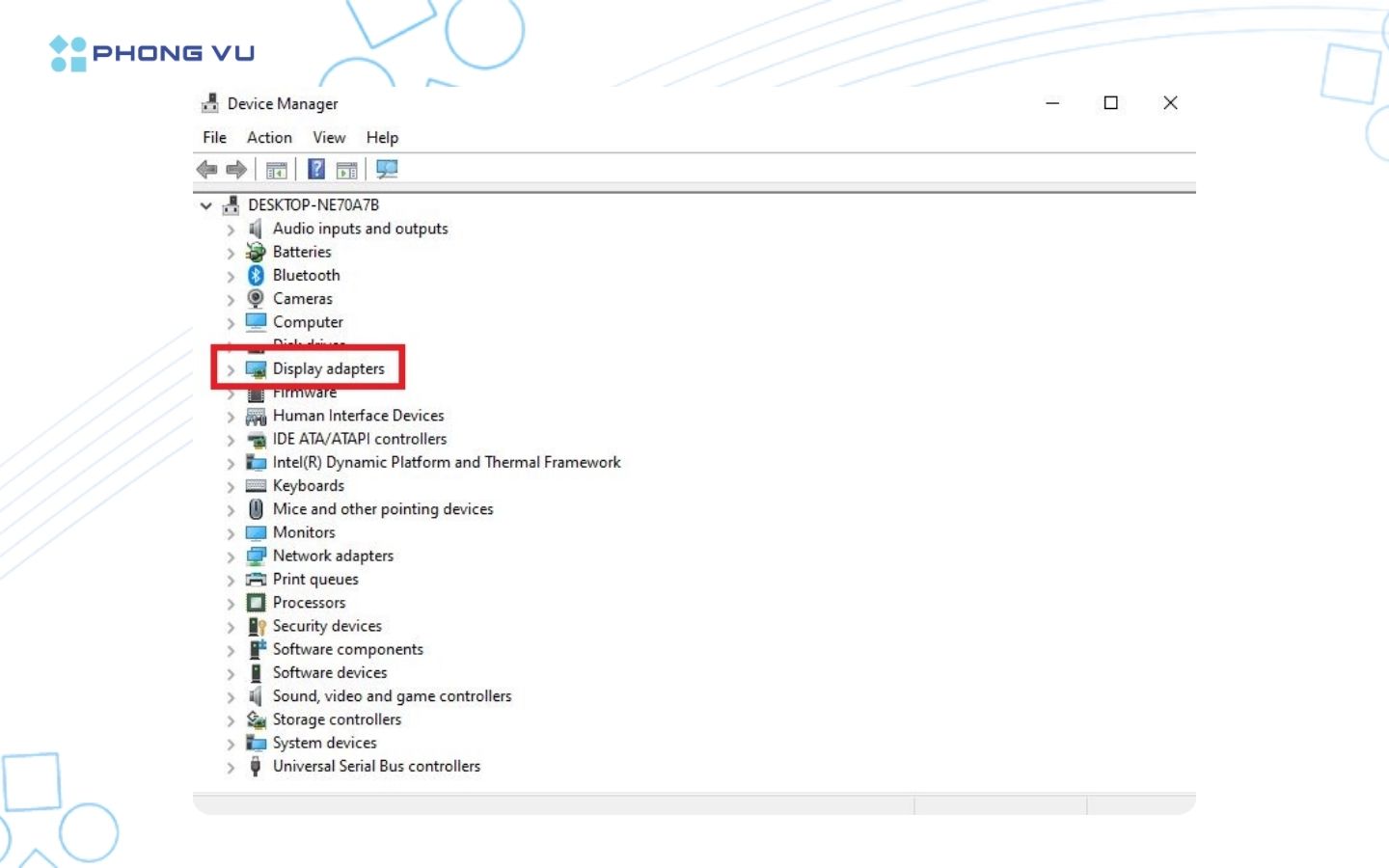Click the Back arrow toolbar icon
1389x868 pixels.
point(206,170)
